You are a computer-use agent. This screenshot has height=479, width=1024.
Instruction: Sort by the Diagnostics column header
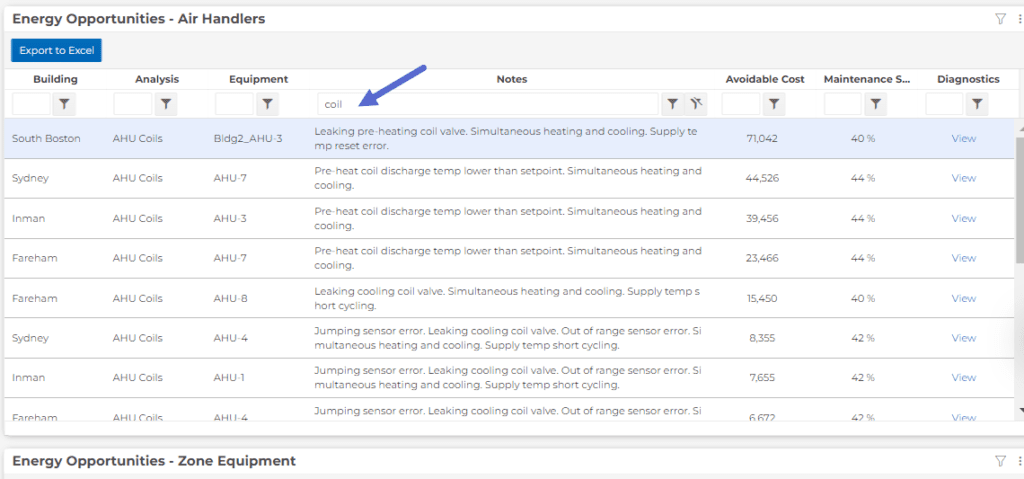(968, 79)
